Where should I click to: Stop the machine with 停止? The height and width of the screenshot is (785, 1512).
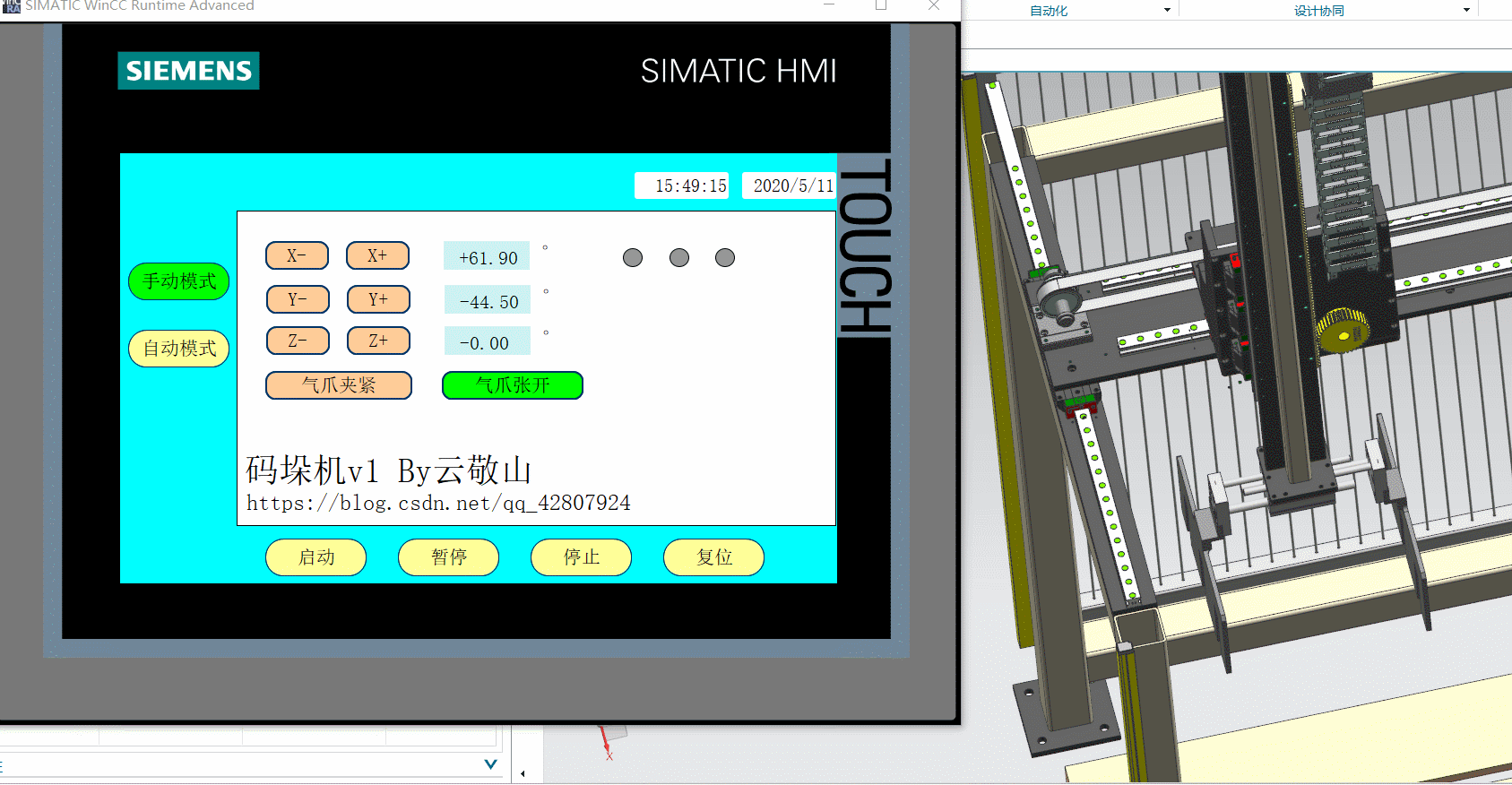tap(582, 557)
